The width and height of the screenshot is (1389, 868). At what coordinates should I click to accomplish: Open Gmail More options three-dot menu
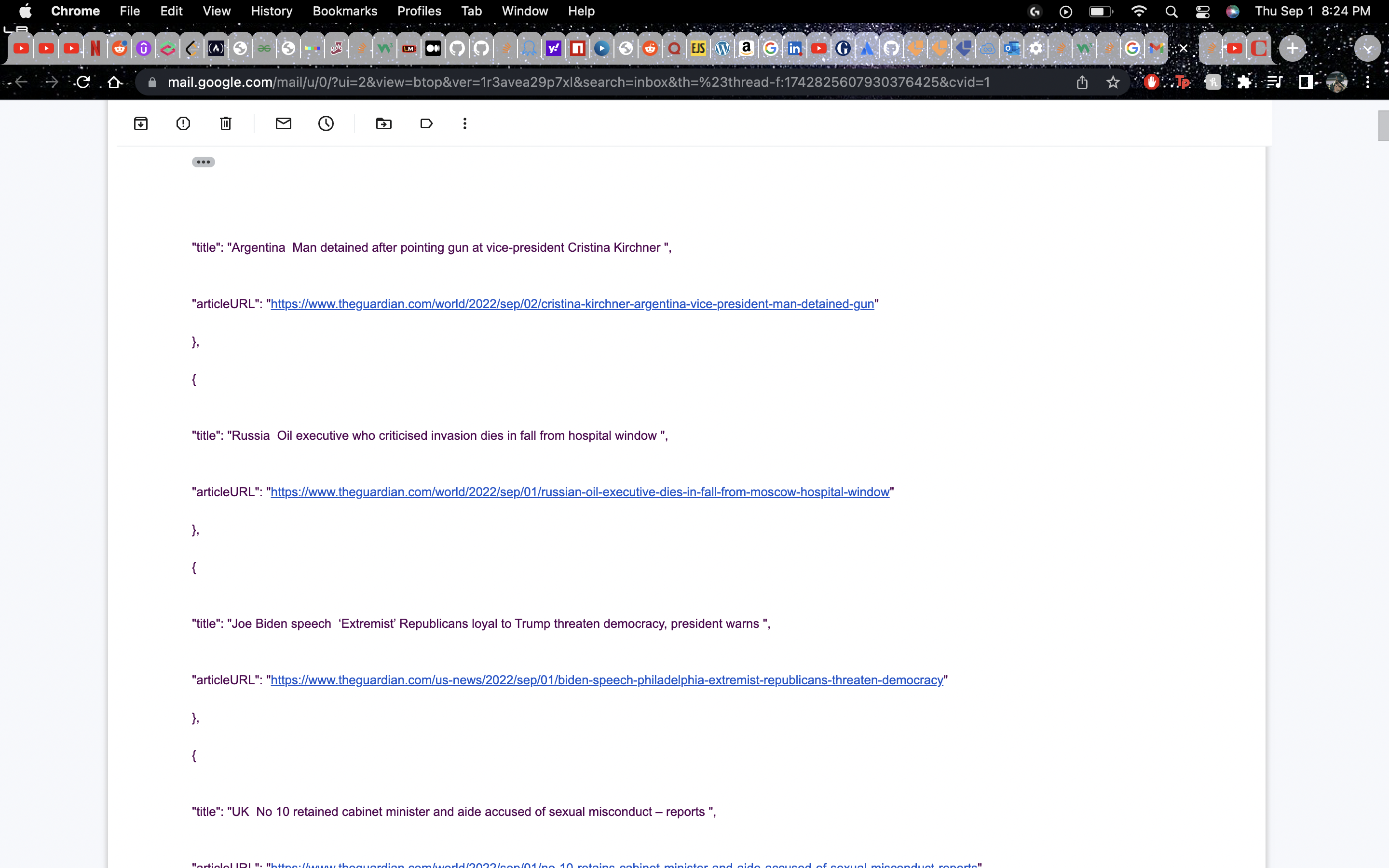[465, 123]
